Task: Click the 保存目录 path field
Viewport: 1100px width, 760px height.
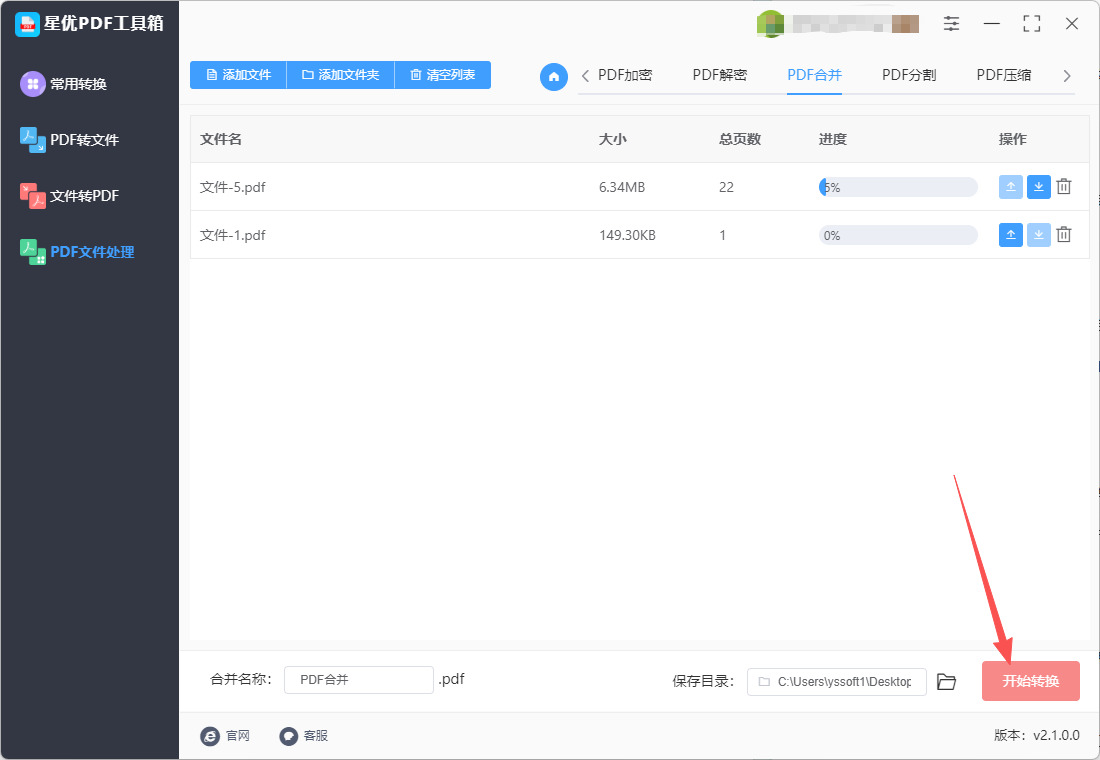Action: [x=836, y=681]
